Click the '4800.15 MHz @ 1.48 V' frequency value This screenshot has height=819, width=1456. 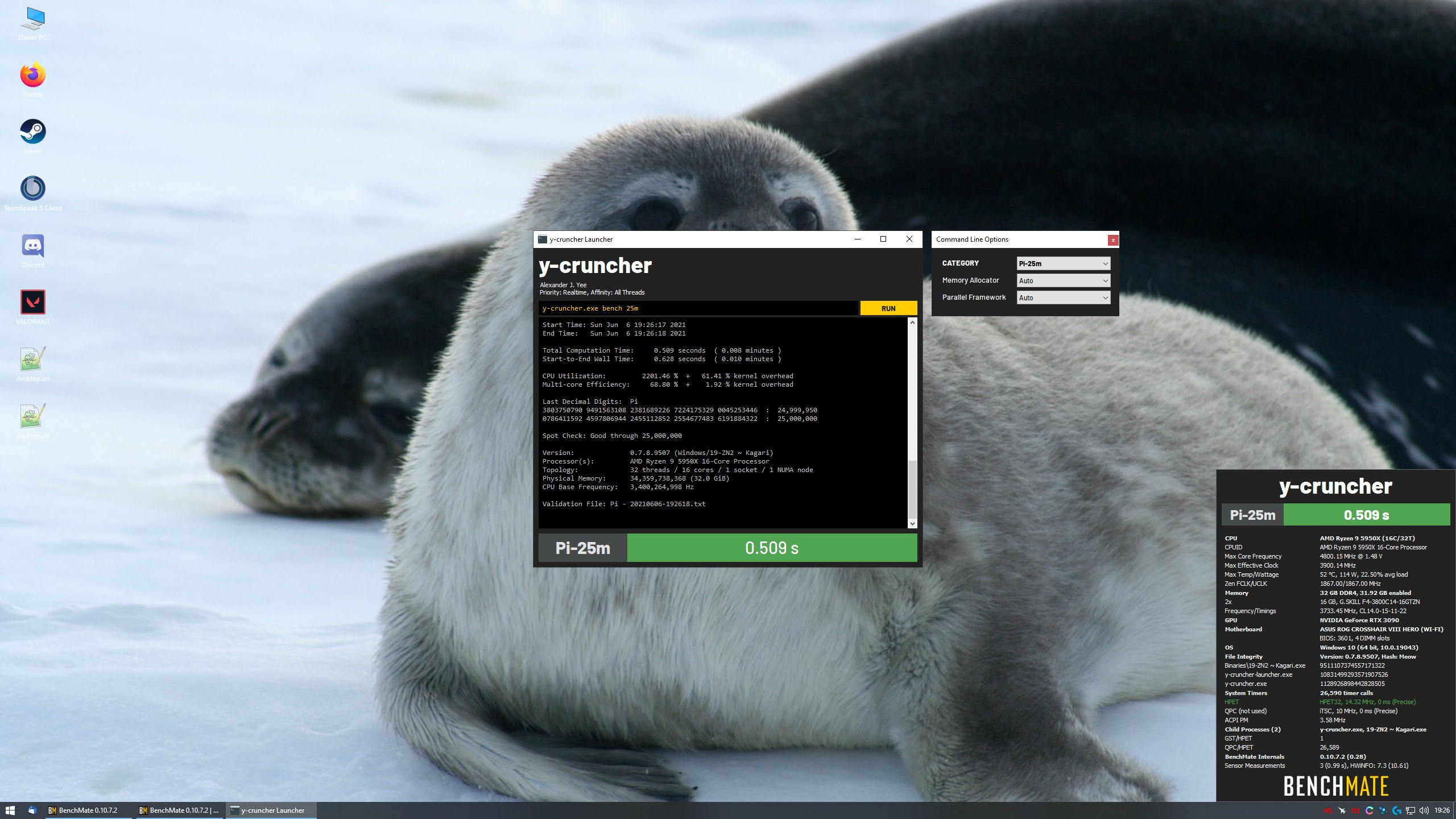1351,556
